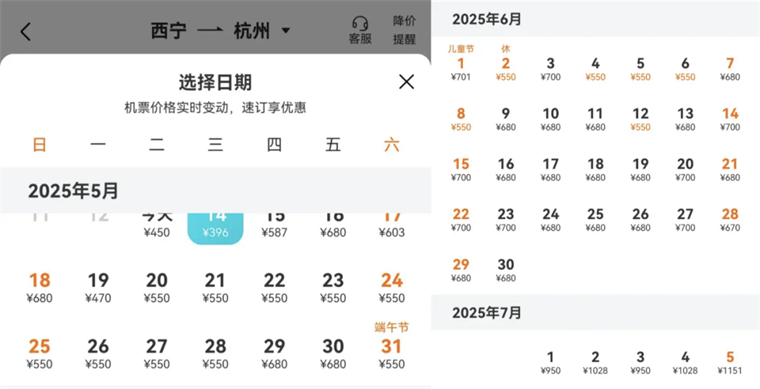Select May 18 priced ¥680
The image size is (760, 389).
39,288
